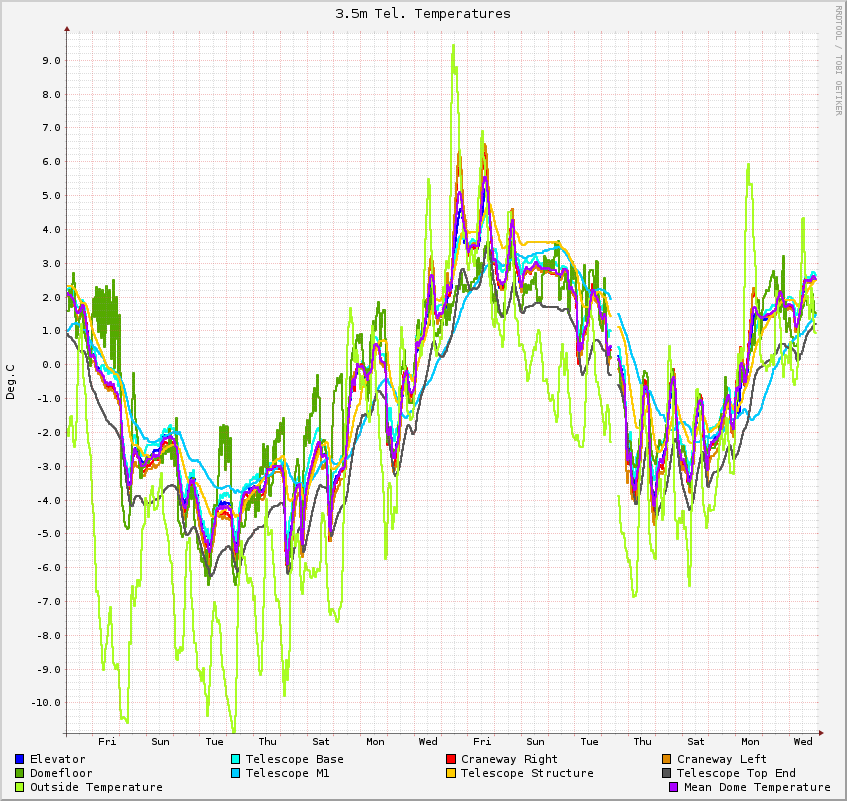Click the "Deg.C" y-axis label
The height and width of the screenshot is (801, 847).
[x=11, y=381]
